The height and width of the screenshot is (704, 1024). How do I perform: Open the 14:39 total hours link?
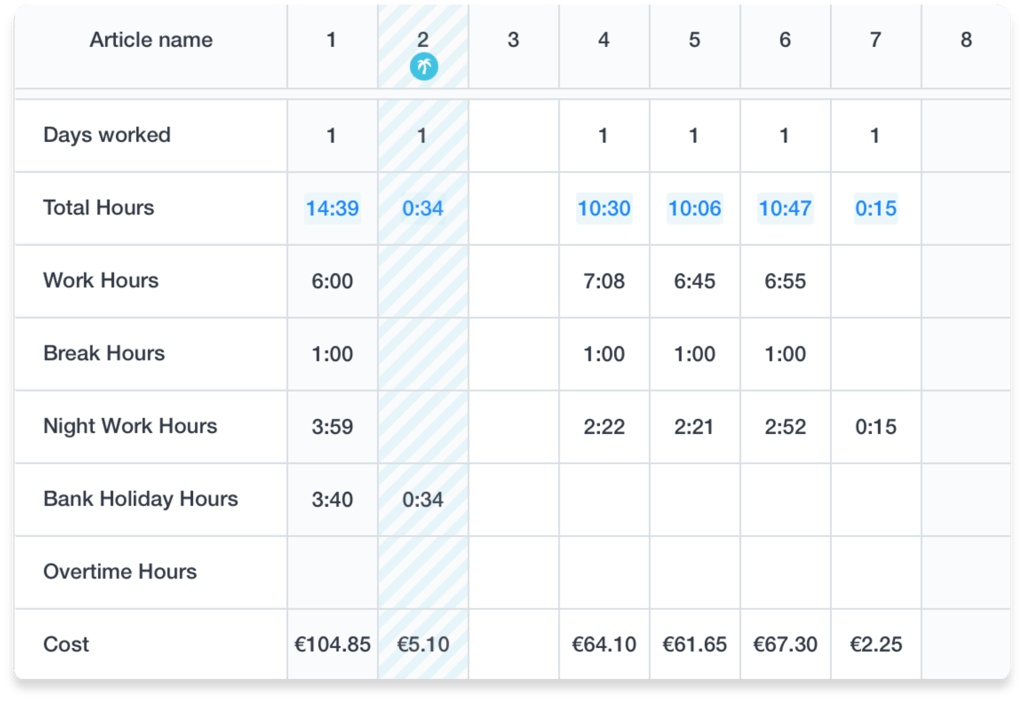point(332,208)
